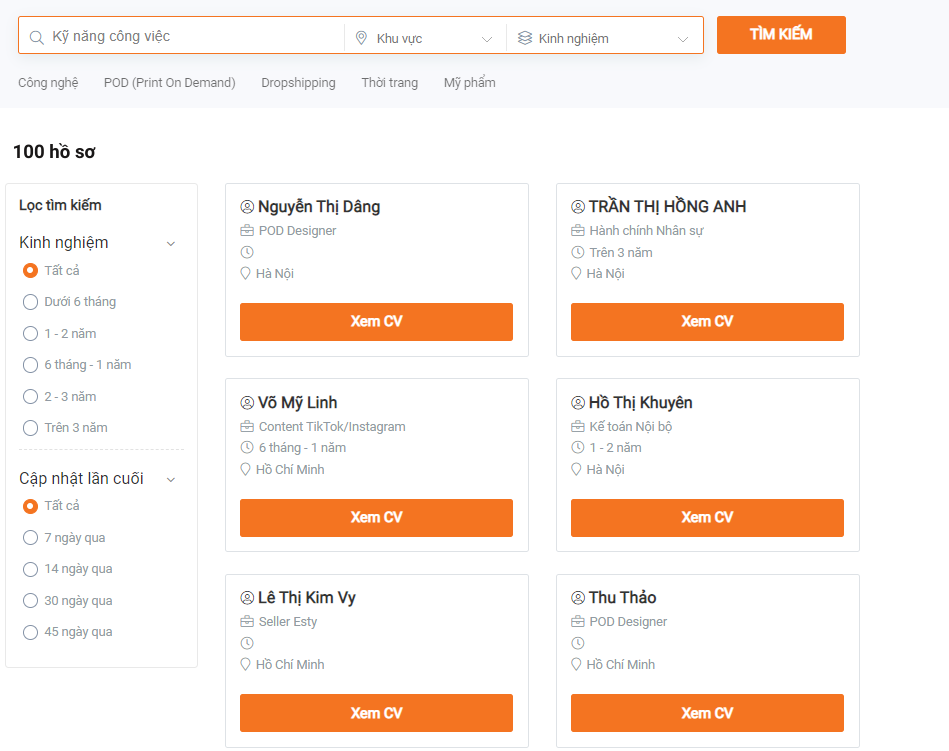Select the Dưới 6 tháng experience filter

click(31, 302)
